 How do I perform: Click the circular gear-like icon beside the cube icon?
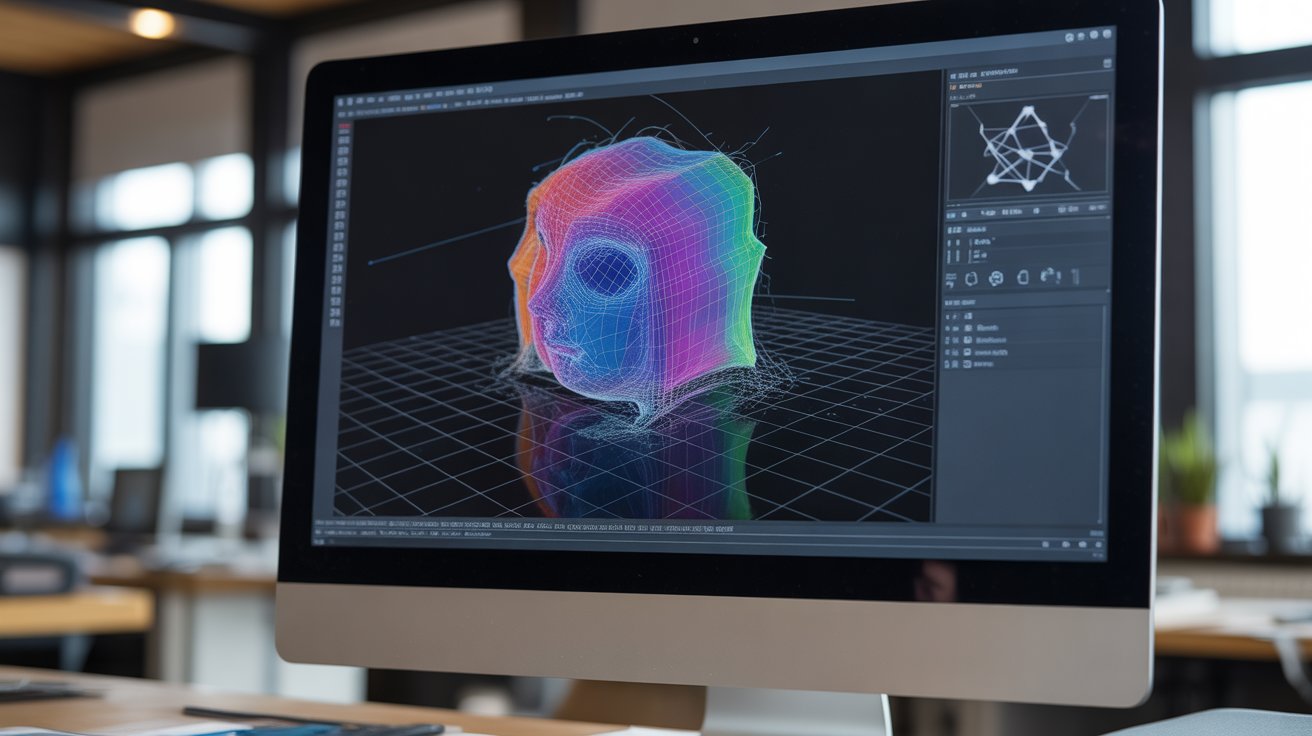tap(995, 278)
